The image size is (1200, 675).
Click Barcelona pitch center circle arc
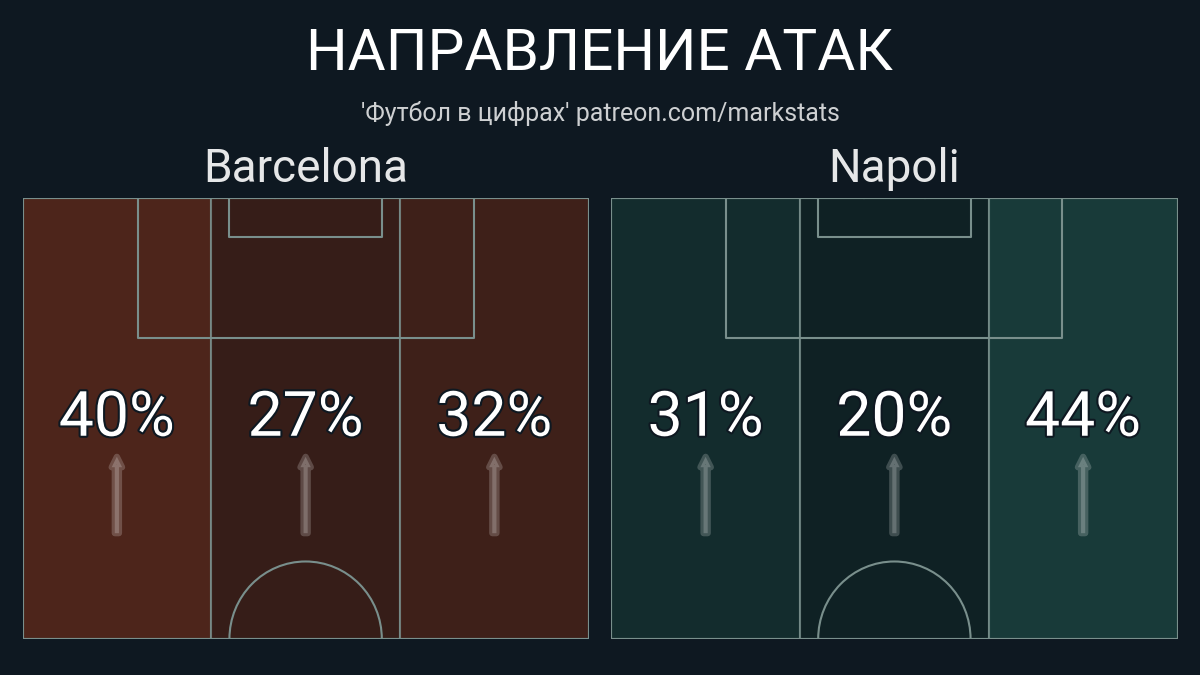click(306, 600)
